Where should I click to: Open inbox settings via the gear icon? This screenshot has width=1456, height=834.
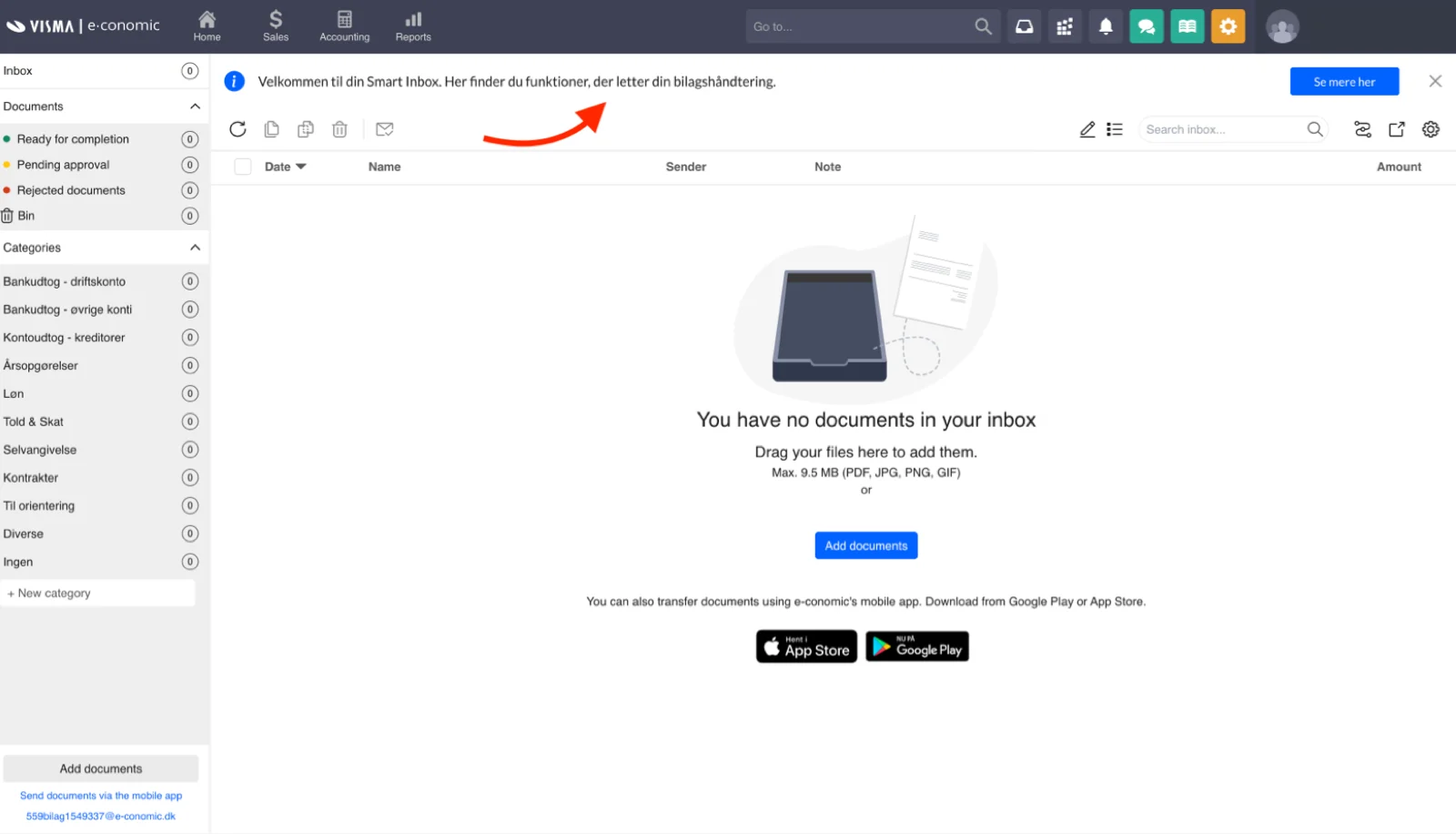tap(1431, 128)
